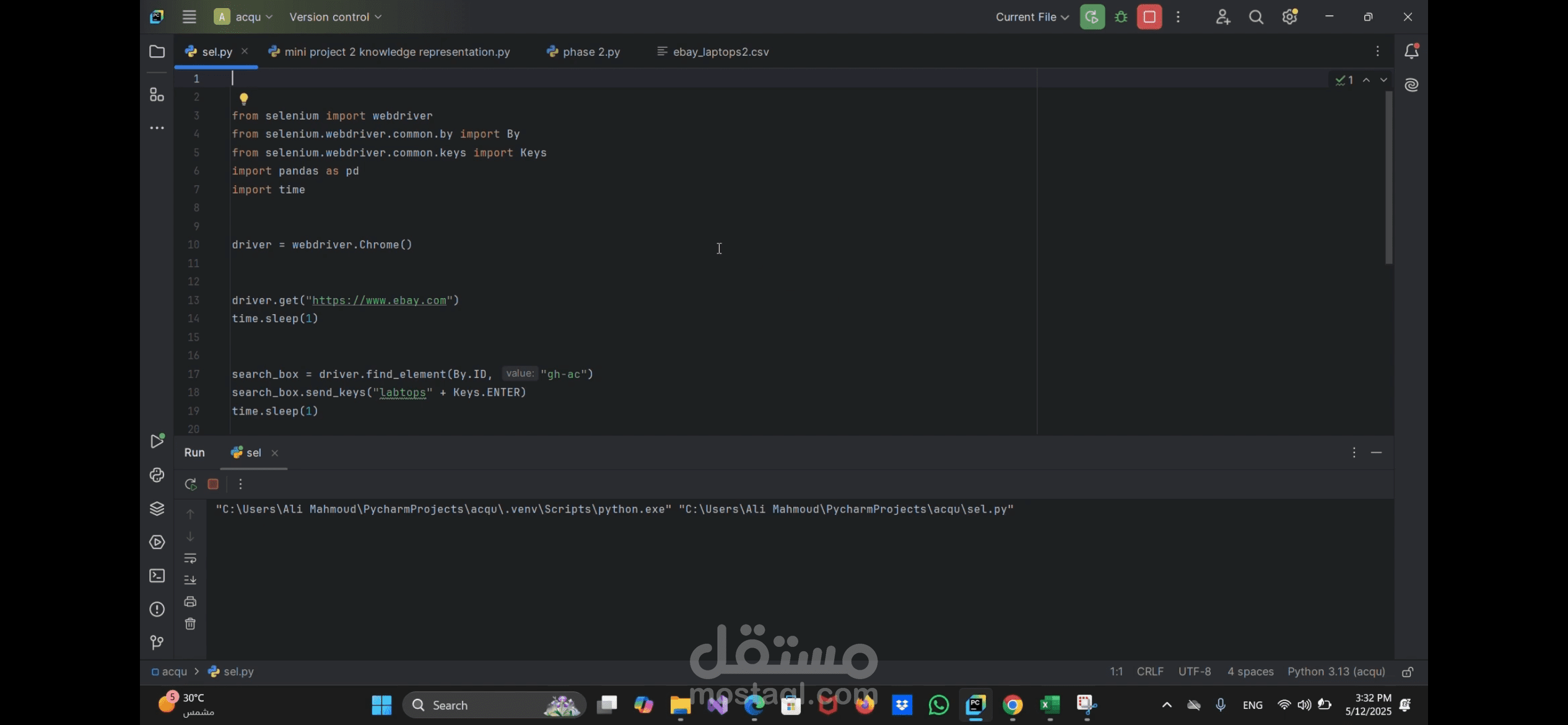Viewport: 1568px width, 725px height.
Task: Open the Version control dropdown
Action: point(335,17)
